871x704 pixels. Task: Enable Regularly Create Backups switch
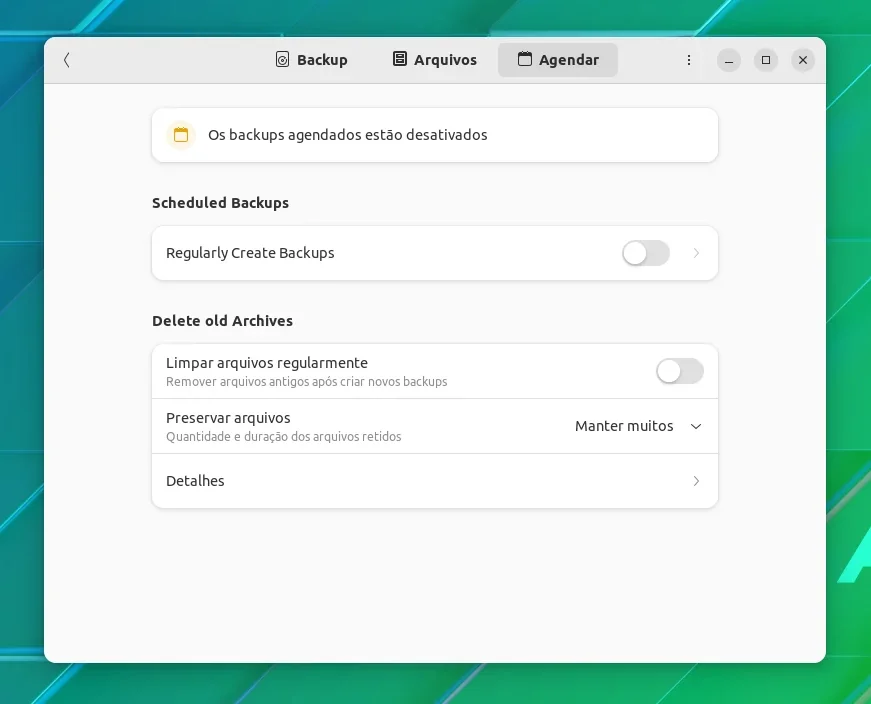pos(645,253)
